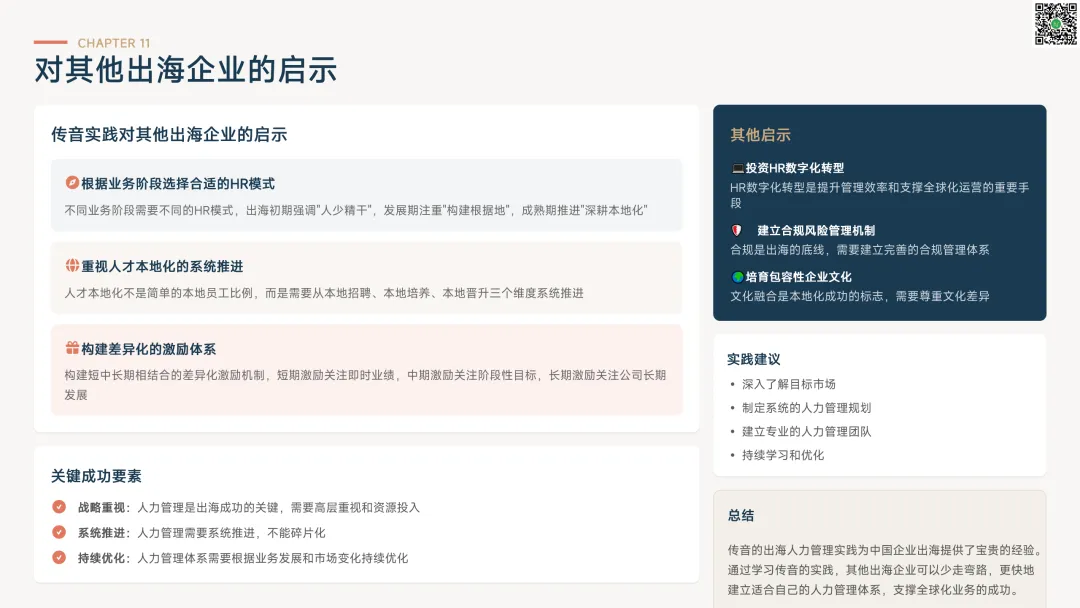Click the sentence starting 构建短中长期相结合

[366, 385]
